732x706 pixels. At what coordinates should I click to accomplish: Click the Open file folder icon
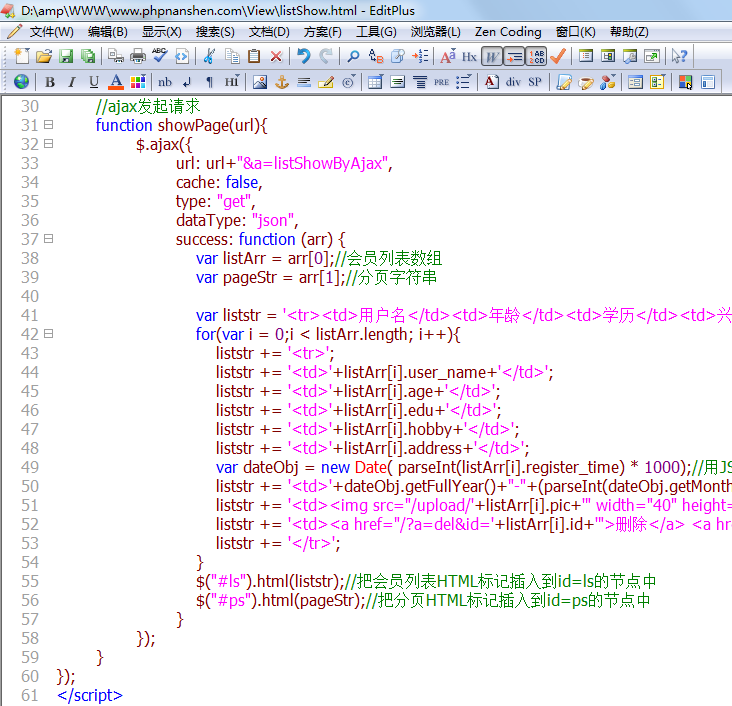44,56
